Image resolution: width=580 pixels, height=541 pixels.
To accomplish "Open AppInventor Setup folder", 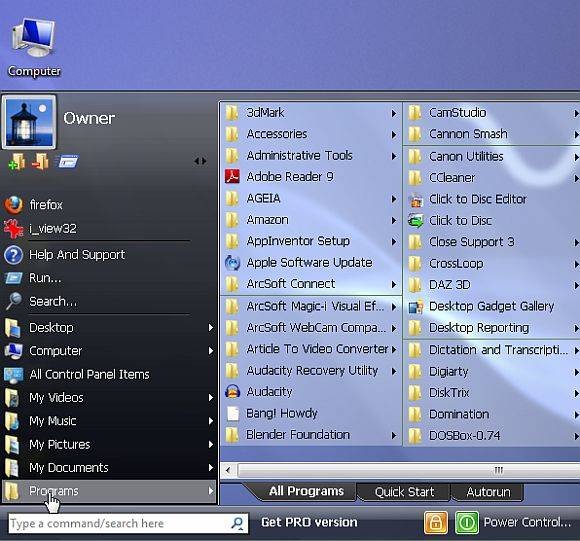I will [x=311, y=241].
